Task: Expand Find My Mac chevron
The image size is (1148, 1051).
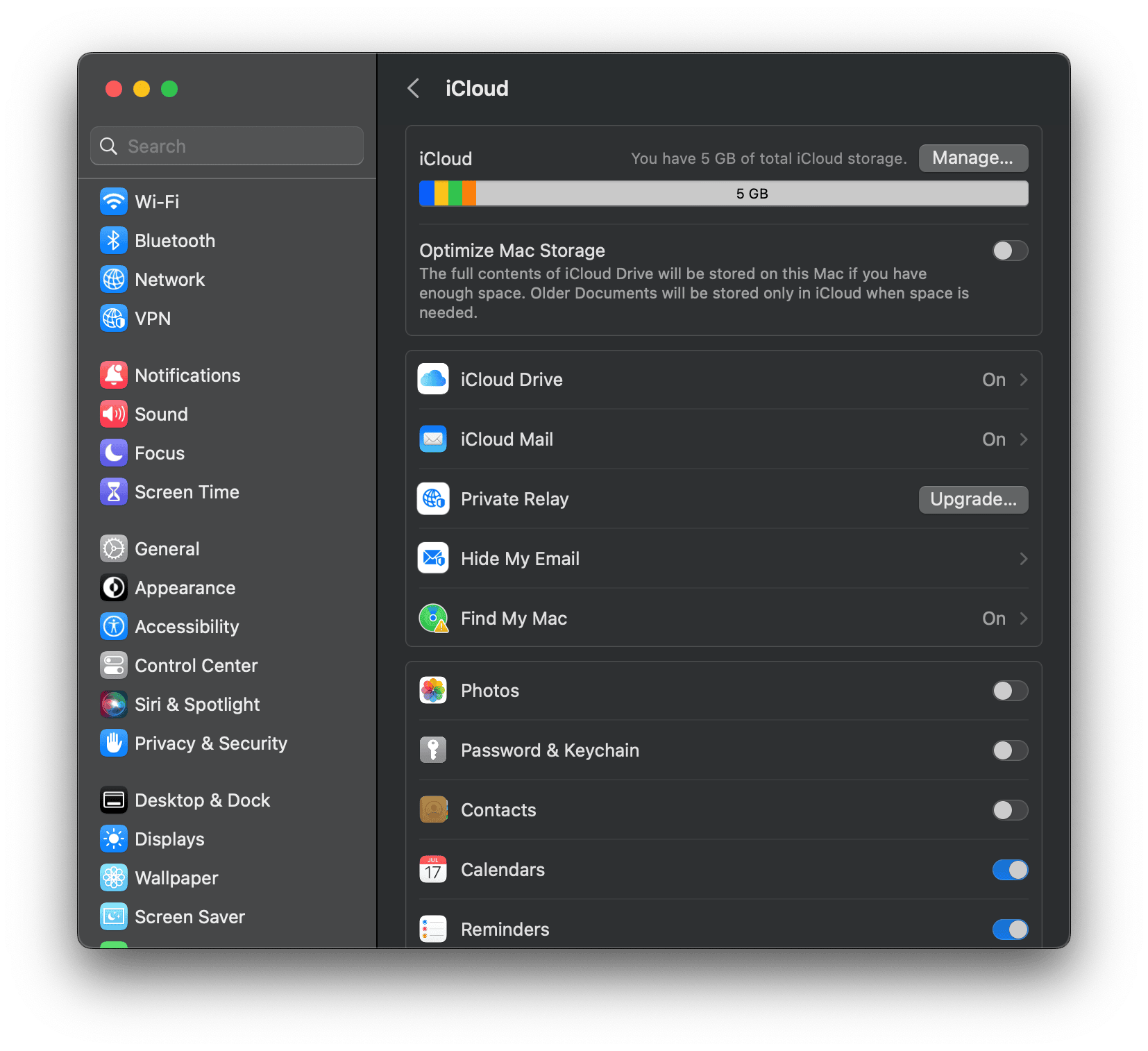Action: pyautogui.click(x=1024, y=619)
